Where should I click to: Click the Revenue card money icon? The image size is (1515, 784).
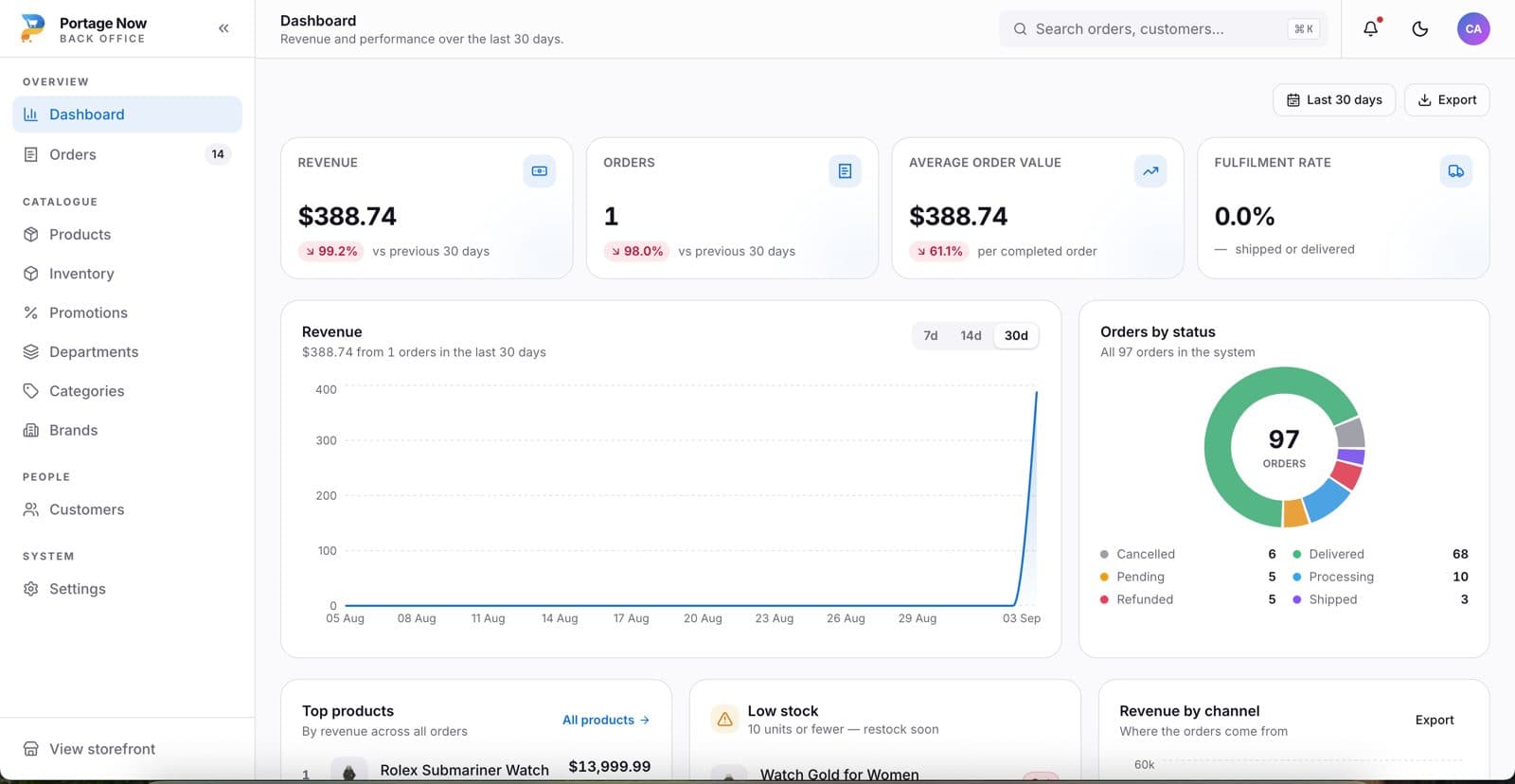coord(540,171)
